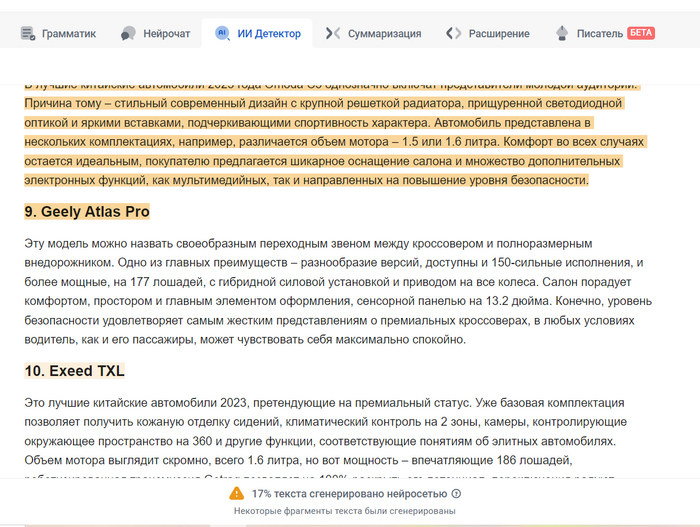Click the line starting Эту модель можно назвать
This screenshot has width=700, height=527.
(x=308, y=243)
